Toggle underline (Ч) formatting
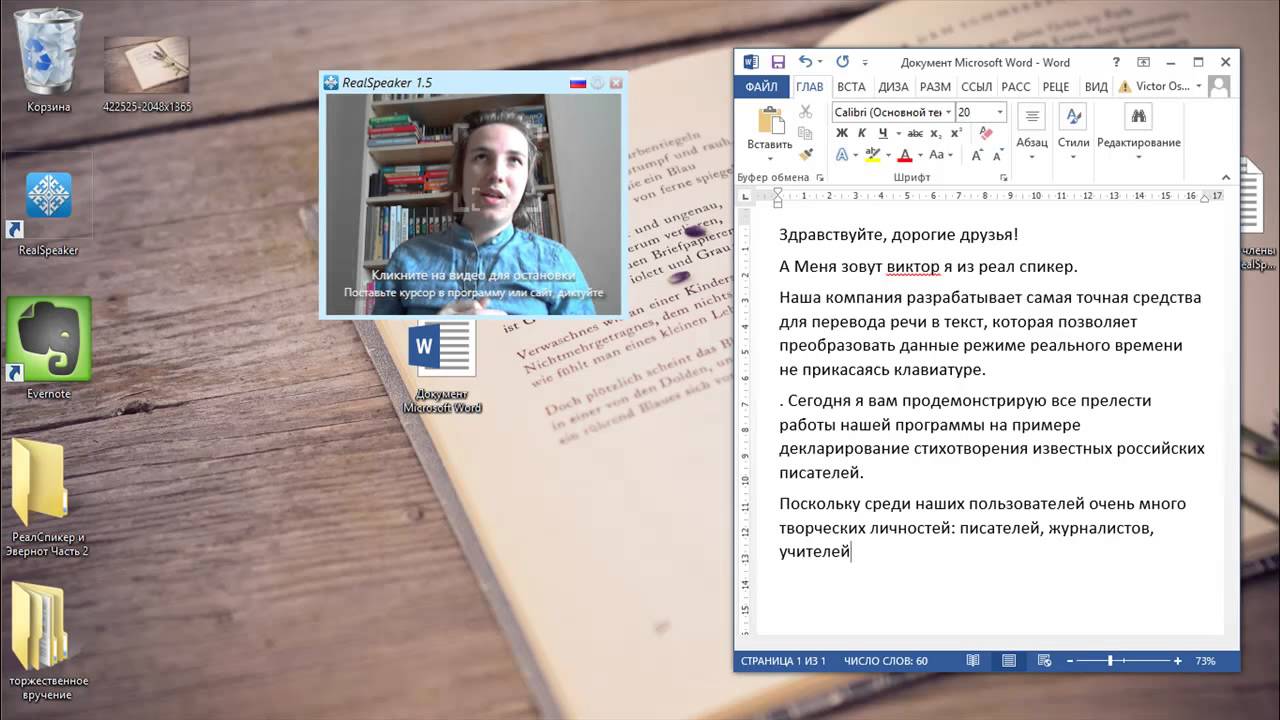 [882, 133]
